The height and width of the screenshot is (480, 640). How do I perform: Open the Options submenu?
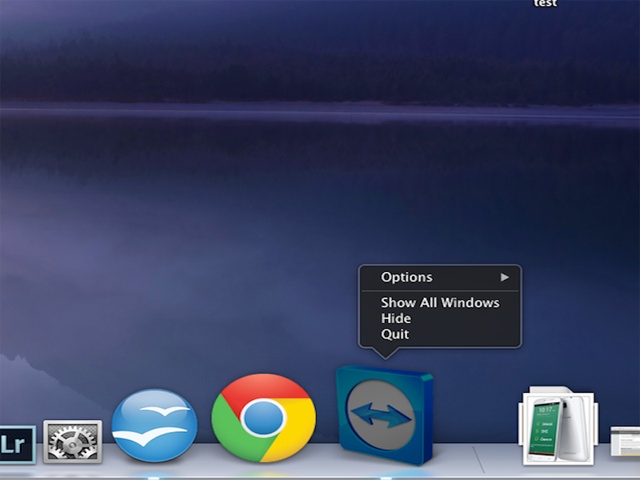coord(440,278)
